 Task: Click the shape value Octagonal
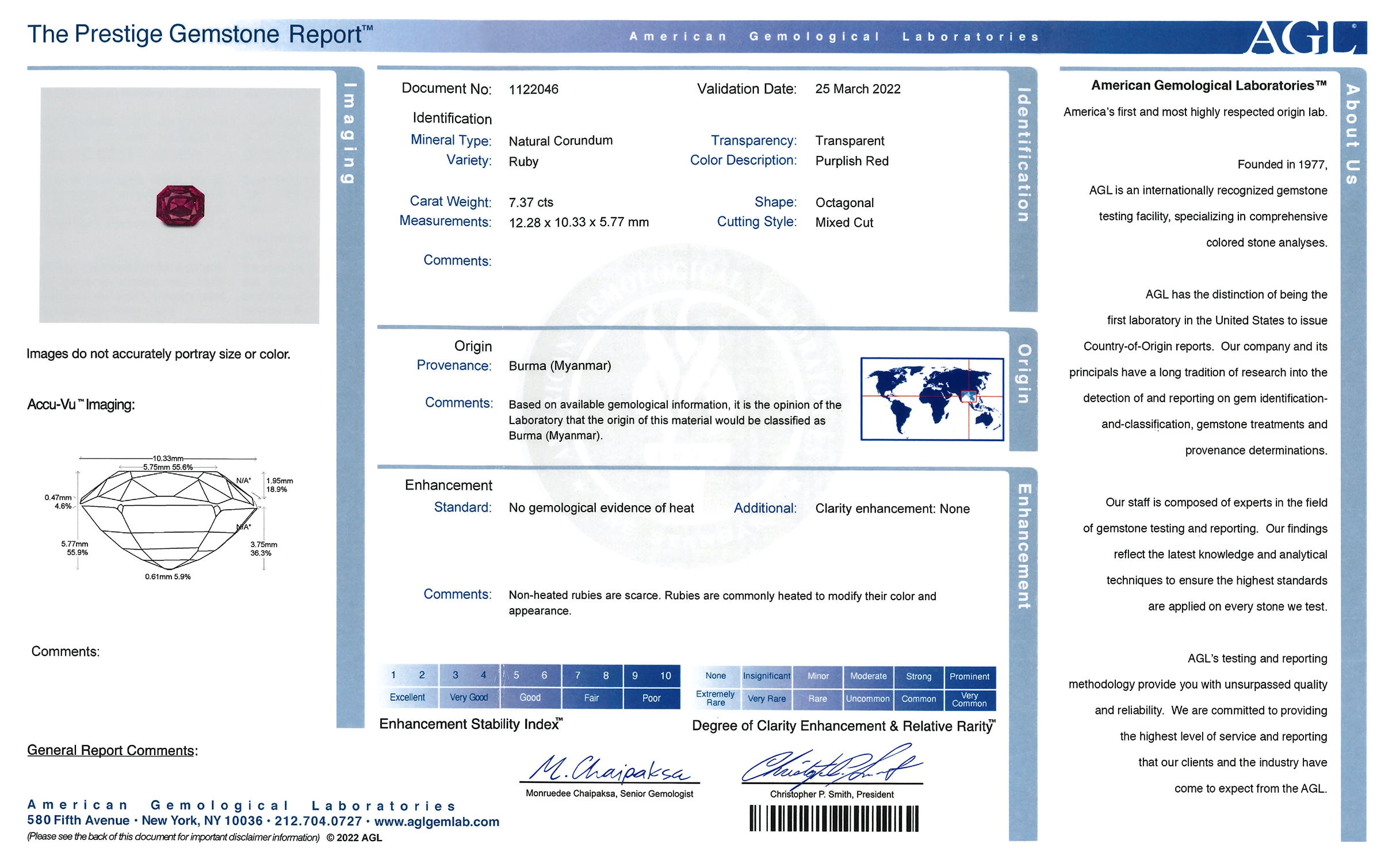tap(844, 203)
